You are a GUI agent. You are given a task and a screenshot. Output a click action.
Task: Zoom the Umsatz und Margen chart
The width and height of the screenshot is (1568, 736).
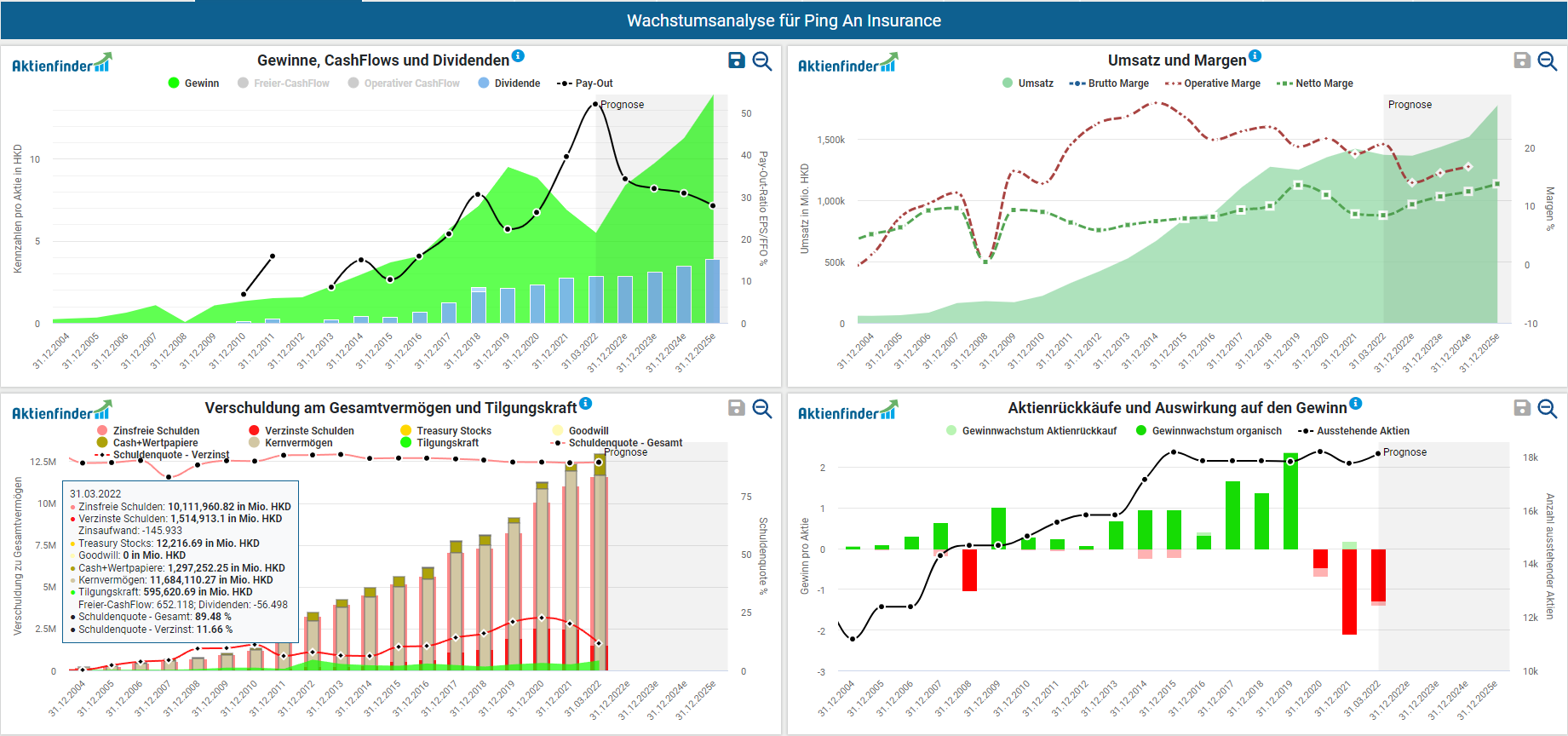(1548, 60)
